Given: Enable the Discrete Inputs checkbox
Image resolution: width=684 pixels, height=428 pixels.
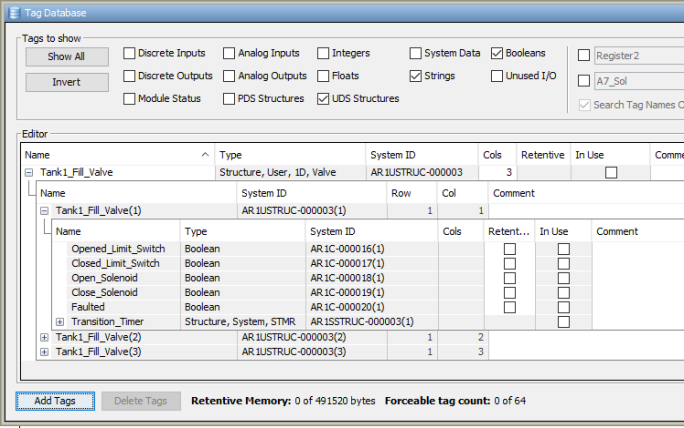Looking at the screenshot, I should (130, 53).
